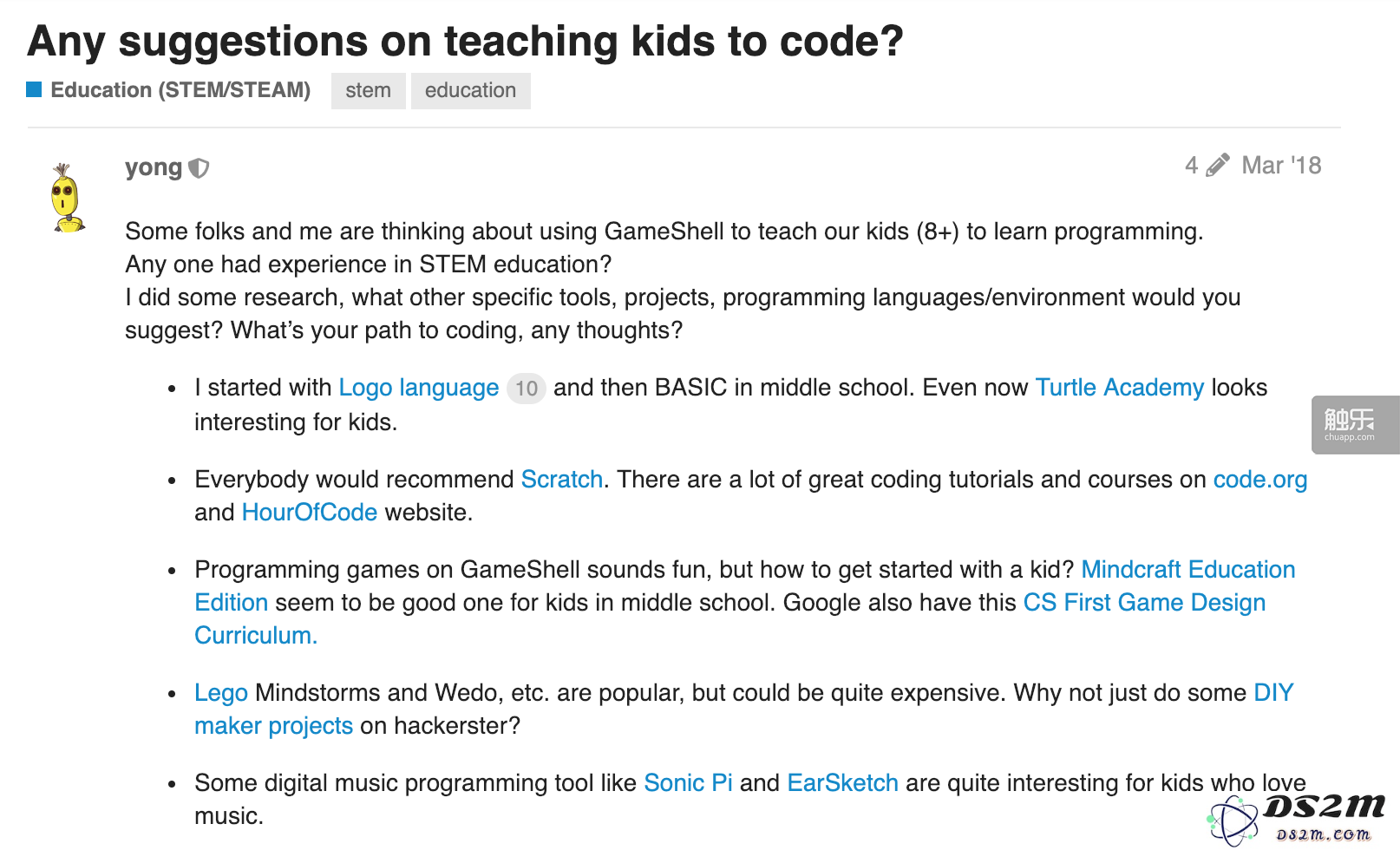Click the chuapp.com watermark badge
The height and width of the screenshot is (850, 1400).
point(1355,424)
